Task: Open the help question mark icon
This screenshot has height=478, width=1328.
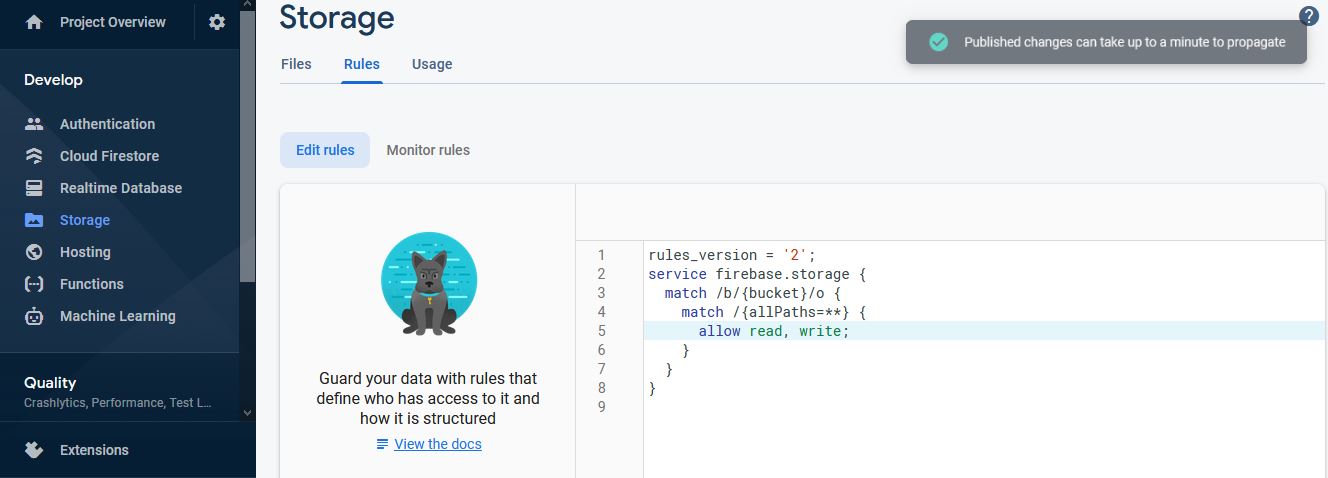Action: point(1309,16)
